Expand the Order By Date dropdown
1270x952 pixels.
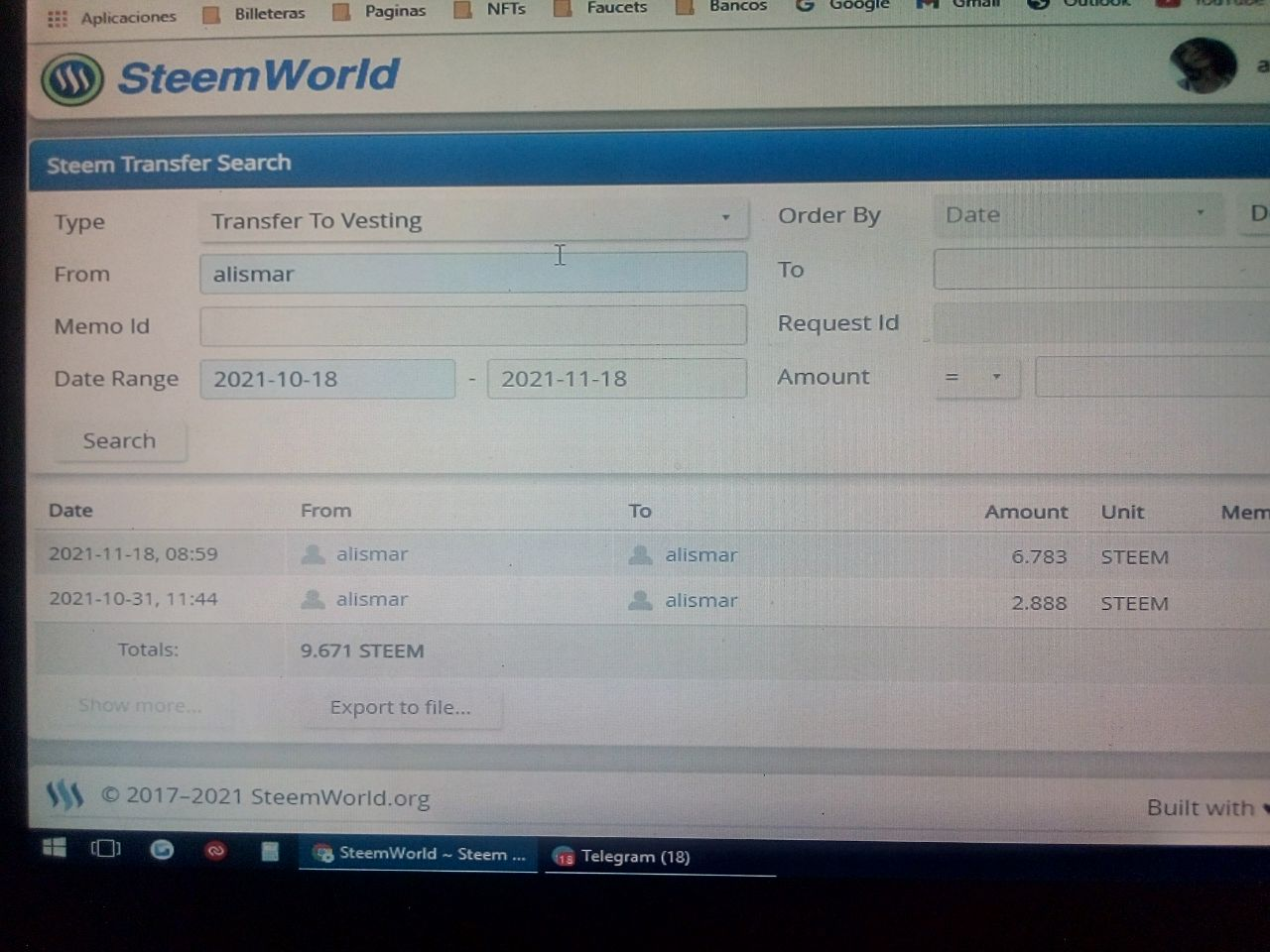tap(1077, 215)
